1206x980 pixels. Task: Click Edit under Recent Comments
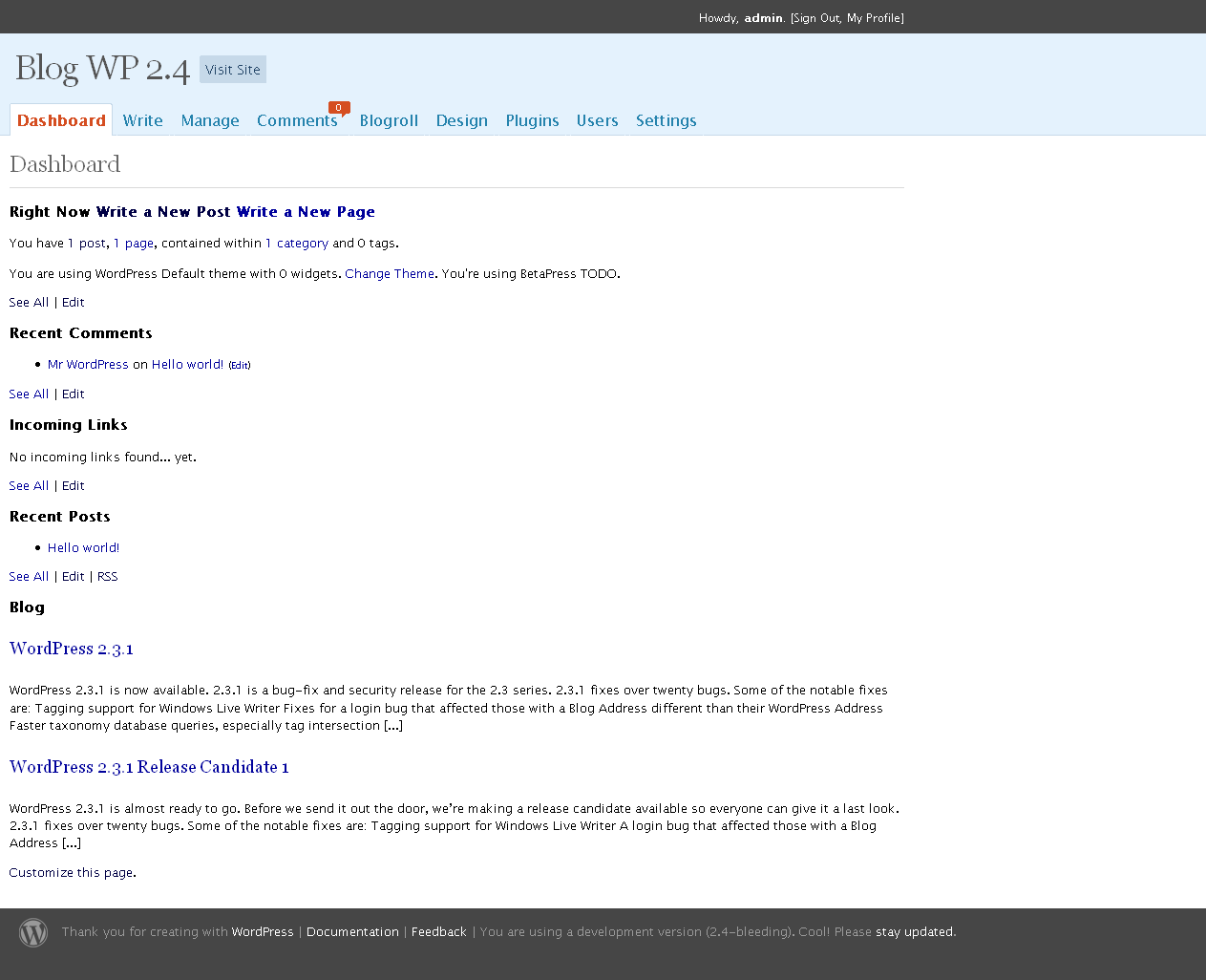point(74,394)
